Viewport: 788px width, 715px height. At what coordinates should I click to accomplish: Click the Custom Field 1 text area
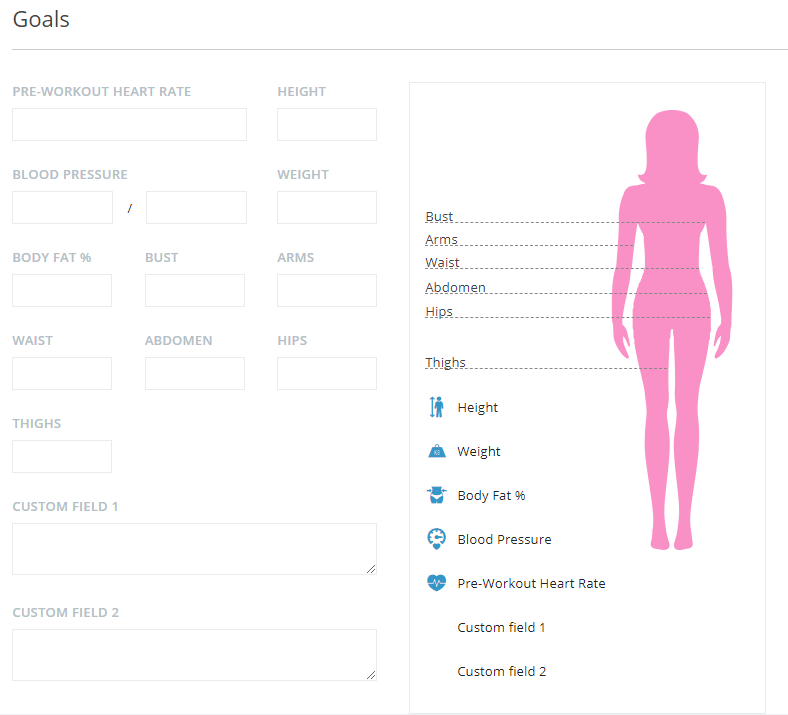[194, 549]
